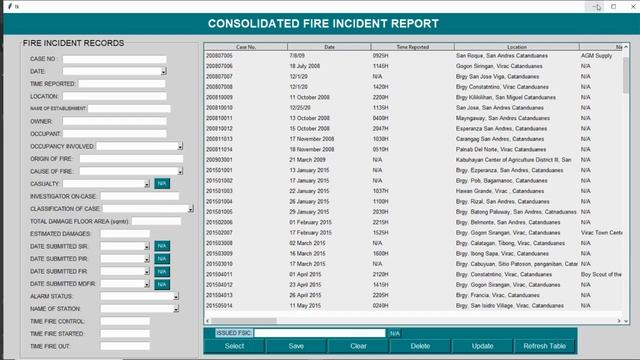Focus the ESTIMATED DAMAGES field
This screenshot has width=640, height=360.
click(x=125, y=234)
